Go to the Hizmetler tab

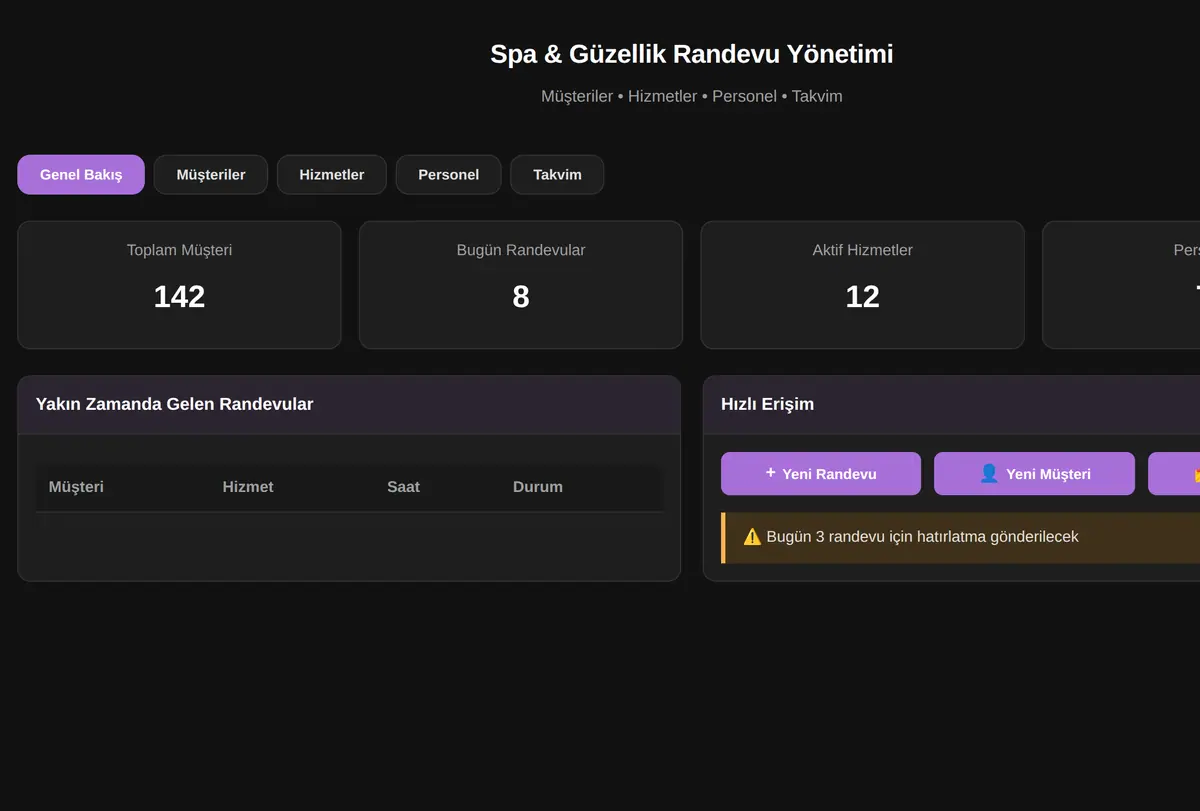coord(332,175)
